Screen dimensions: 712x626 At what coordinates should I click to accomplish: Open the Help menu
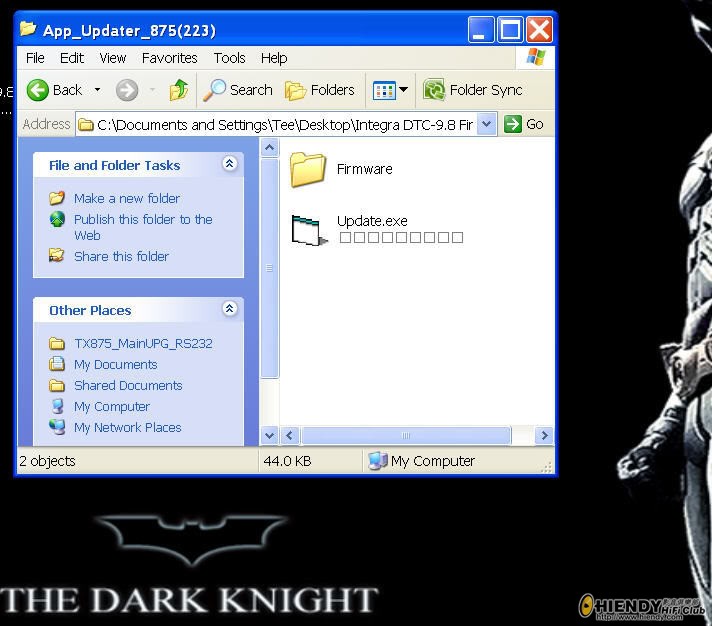pyautogui.click(x=274, y=58)
